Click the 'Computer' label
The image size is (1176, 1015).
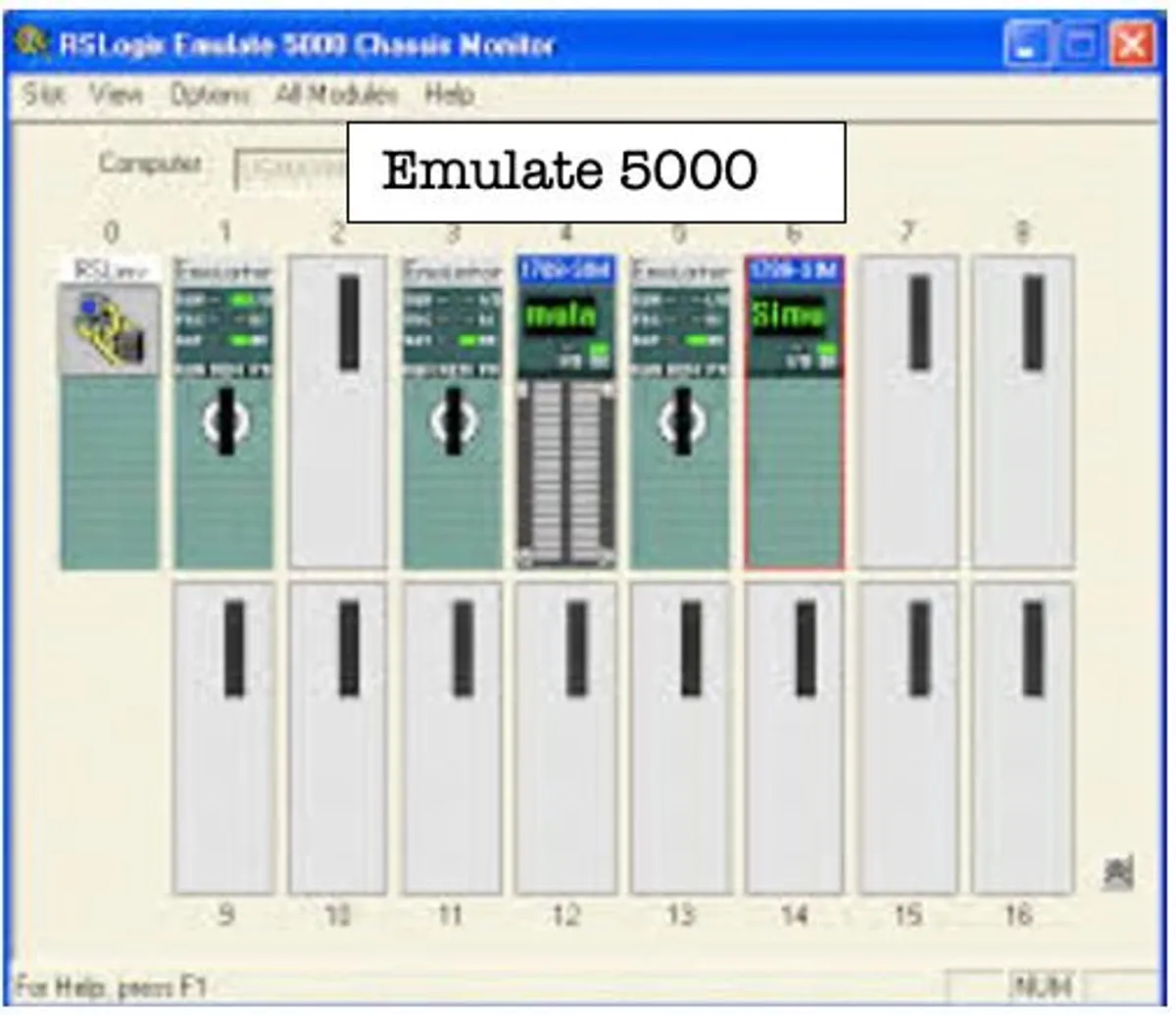click(150, 163)
